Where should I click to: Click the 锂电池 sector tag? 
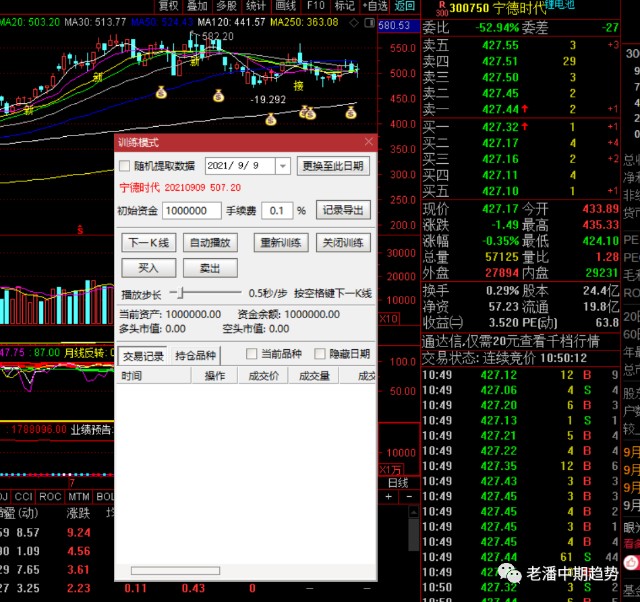coord(560,4)
